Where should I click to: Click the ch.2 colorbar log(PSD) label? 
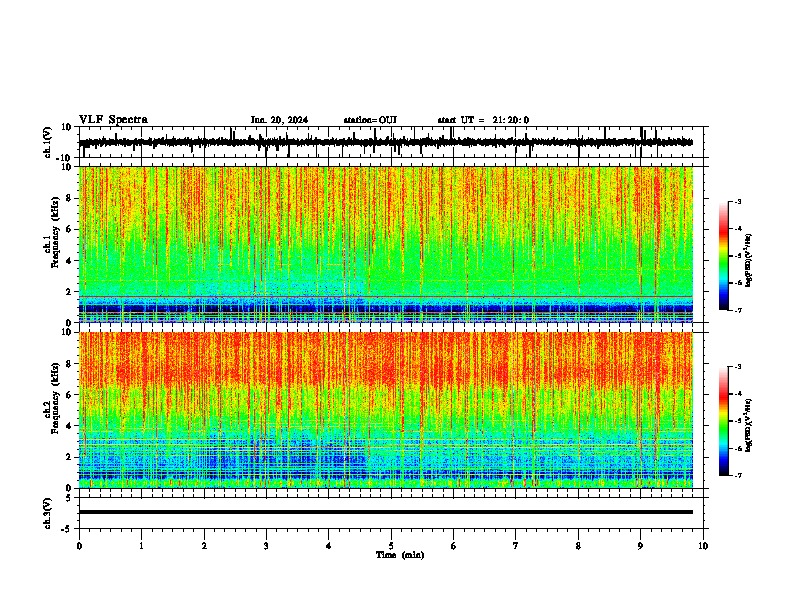[x=748, y=425]
